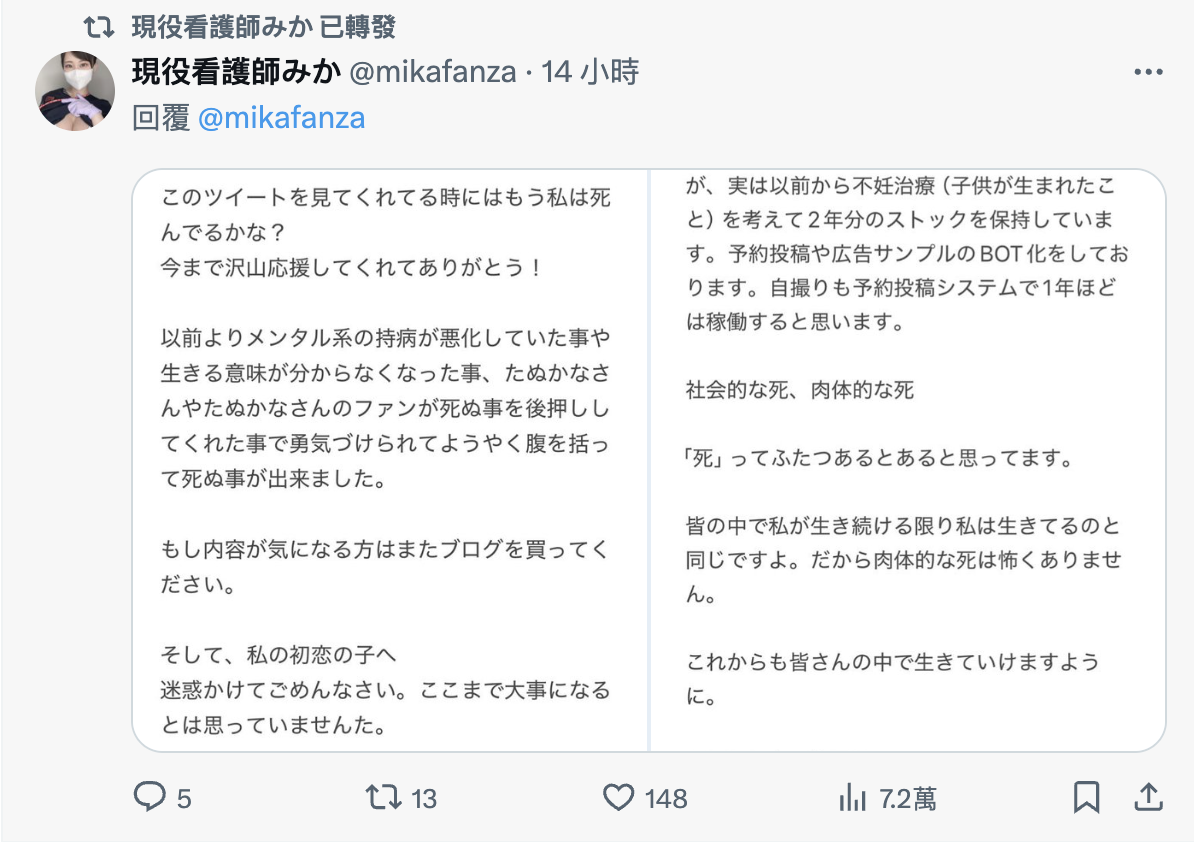
Task: Click the blue @mikafanza mention after 回覆
Action: [282, 118]
